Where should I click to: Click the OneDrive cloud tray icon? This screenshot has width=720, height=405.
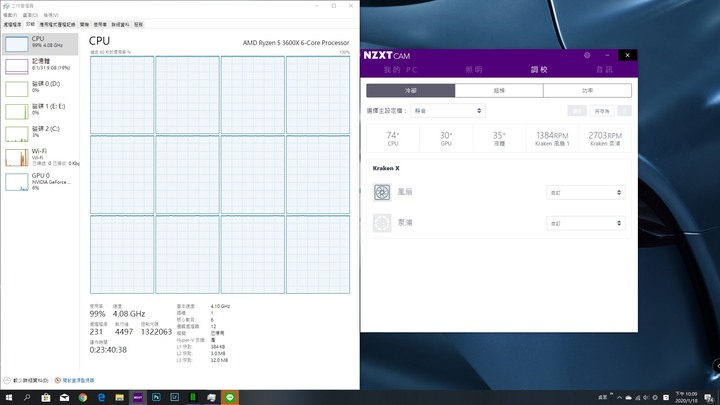tap(628, 398)
